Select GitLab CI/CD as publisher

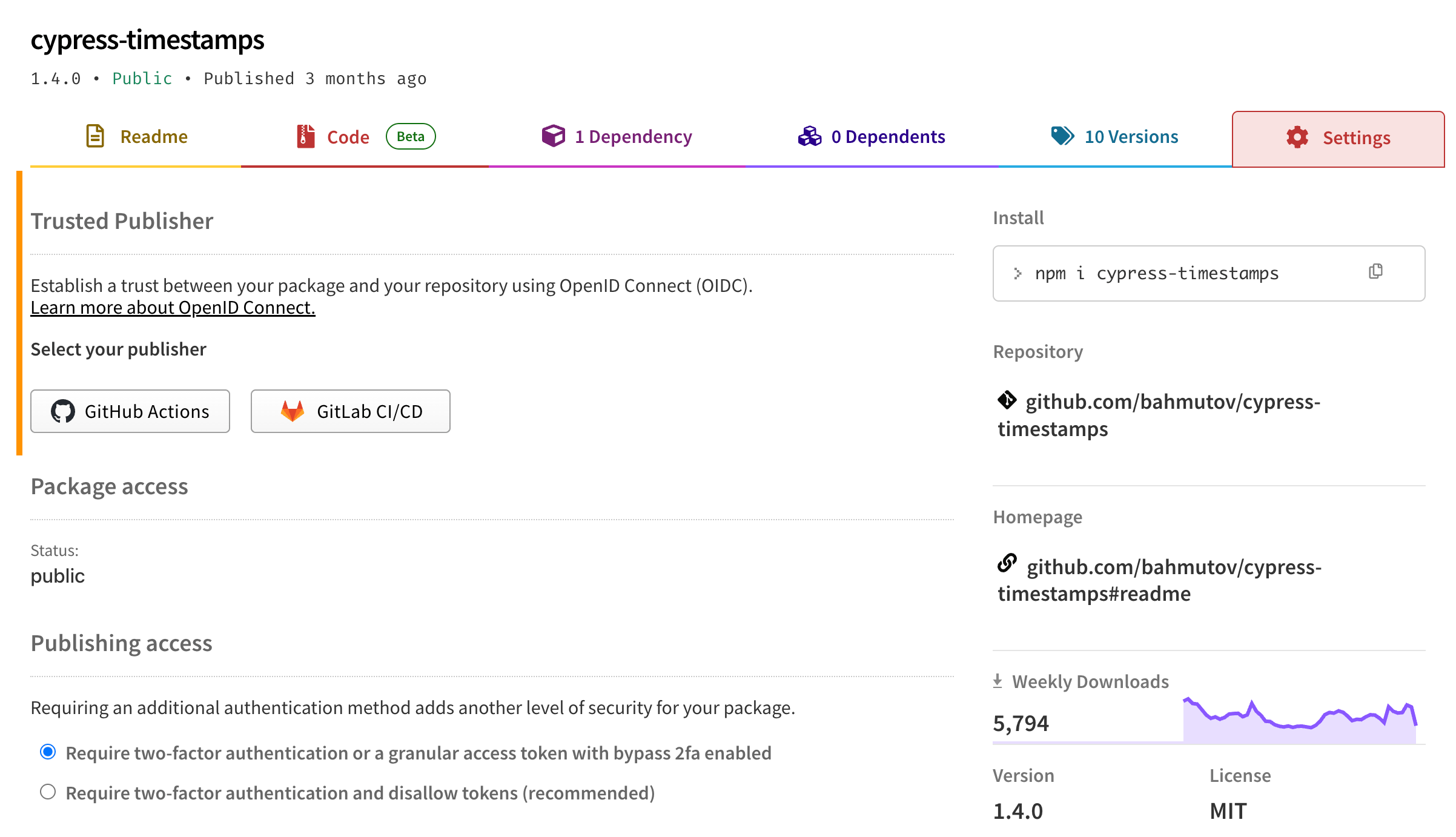point(350,411)
